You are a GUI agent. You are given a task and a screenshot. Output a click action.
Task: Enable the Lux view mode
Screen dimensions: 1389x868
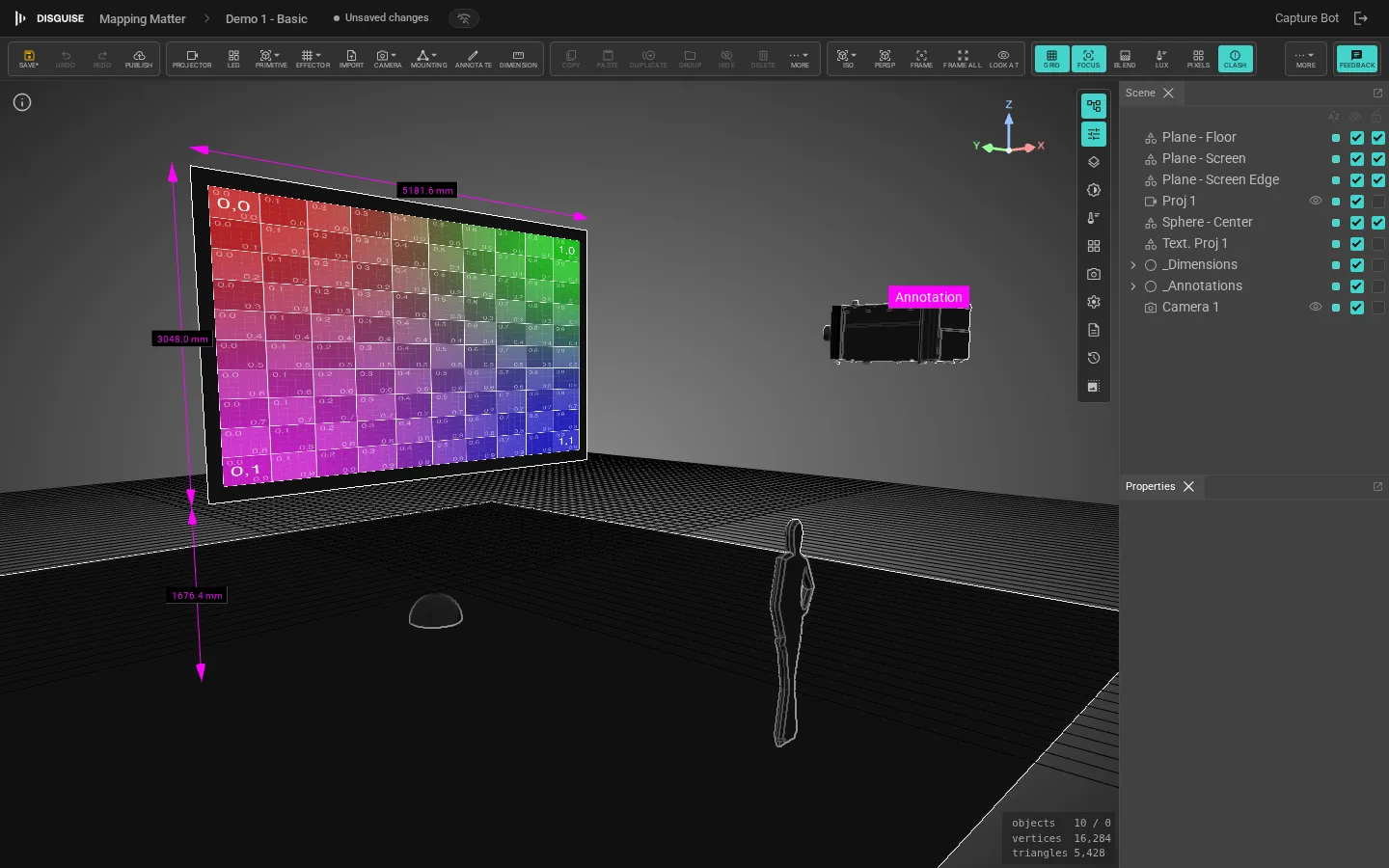click(x=1161, y=59)
